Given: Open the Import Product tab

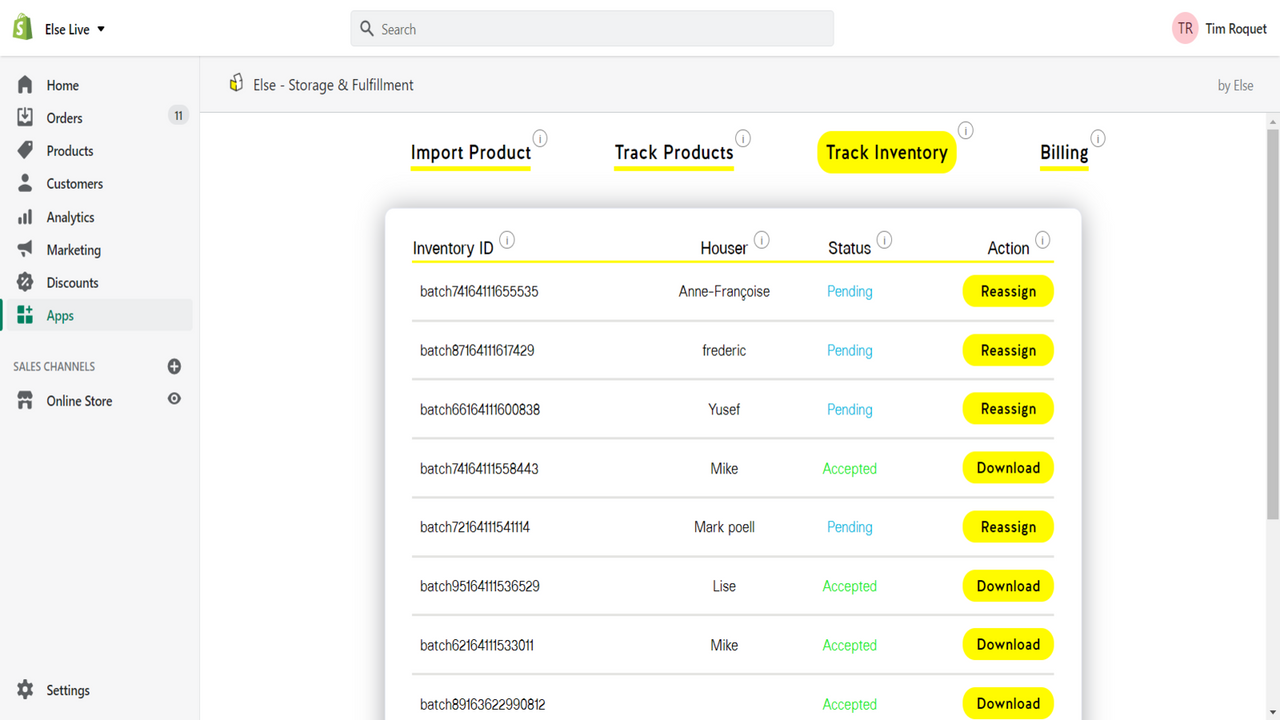Looking at the screenshot, I should coord(470,152).
